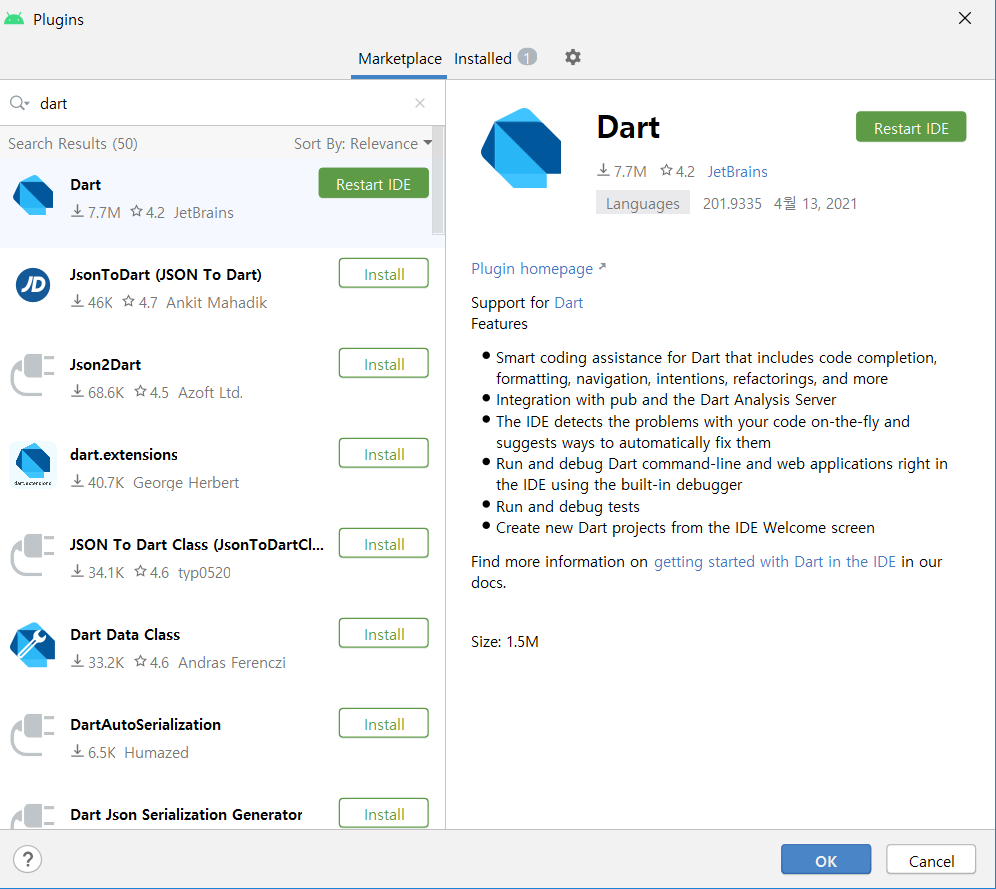The image size is (996, 889).
Task: Click the JSON To Dart Class plug icon
Action: tap(33, 555)
